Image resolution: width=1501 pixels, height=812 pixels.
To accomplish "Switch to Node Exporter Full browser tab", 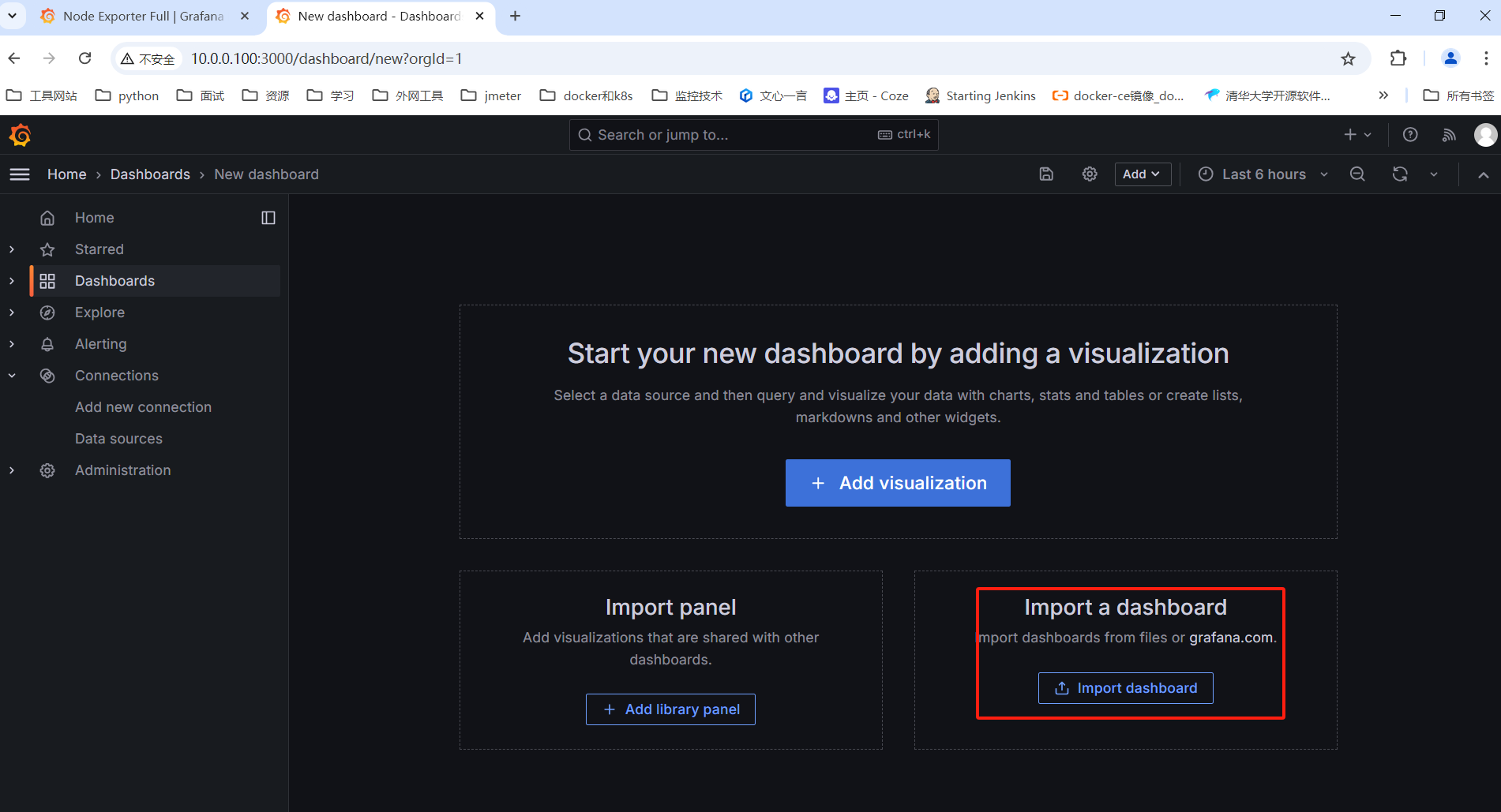I will (x=143, y=16).
